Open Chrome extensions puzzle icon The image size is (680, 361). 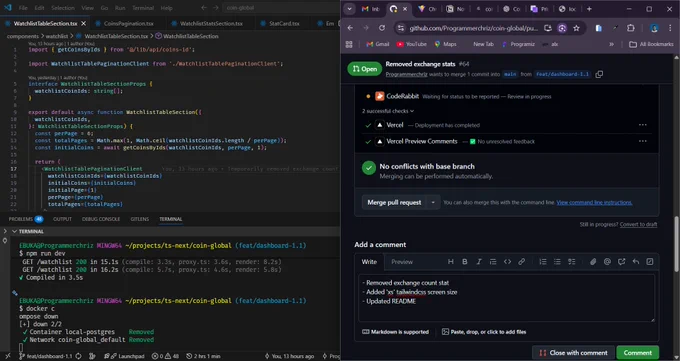(x=631, y=28)
